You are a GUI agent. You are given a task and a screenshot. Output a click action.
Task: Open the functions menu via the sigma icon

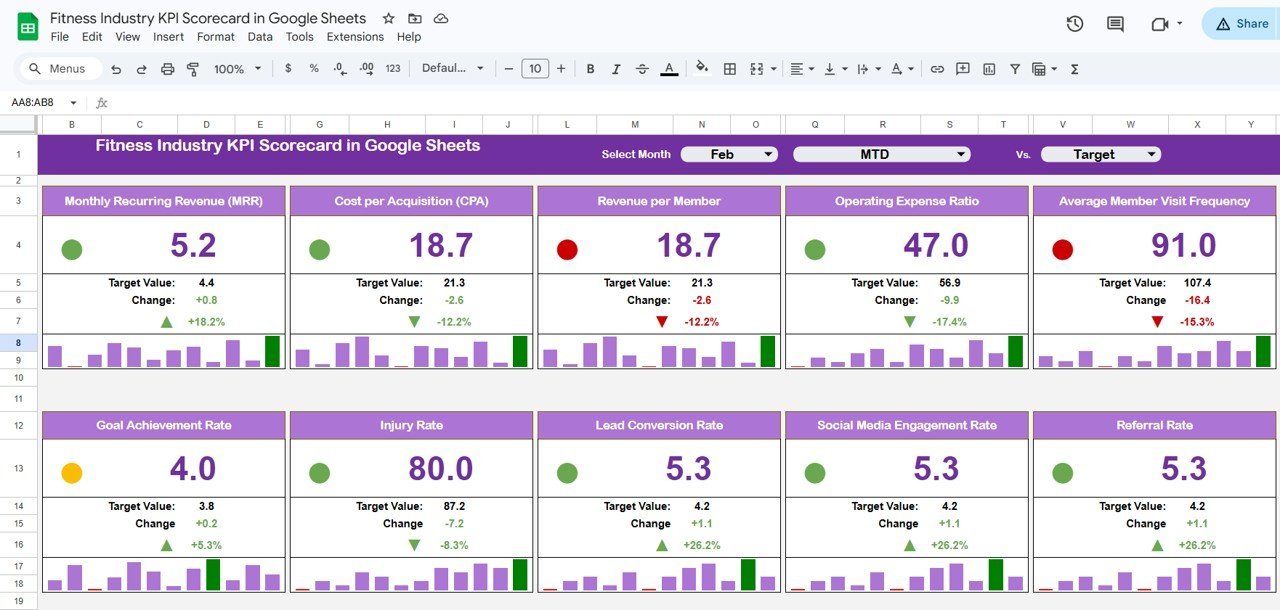pos(1074,68)
